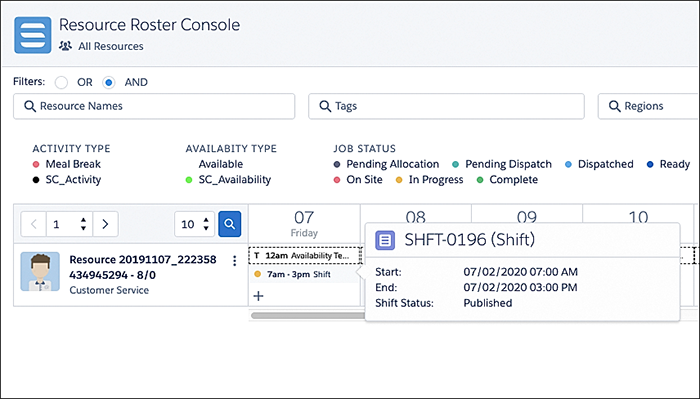Click the resource avatar thumbnail
Viewport: 700px width, 399px height.
pos(40,271)
